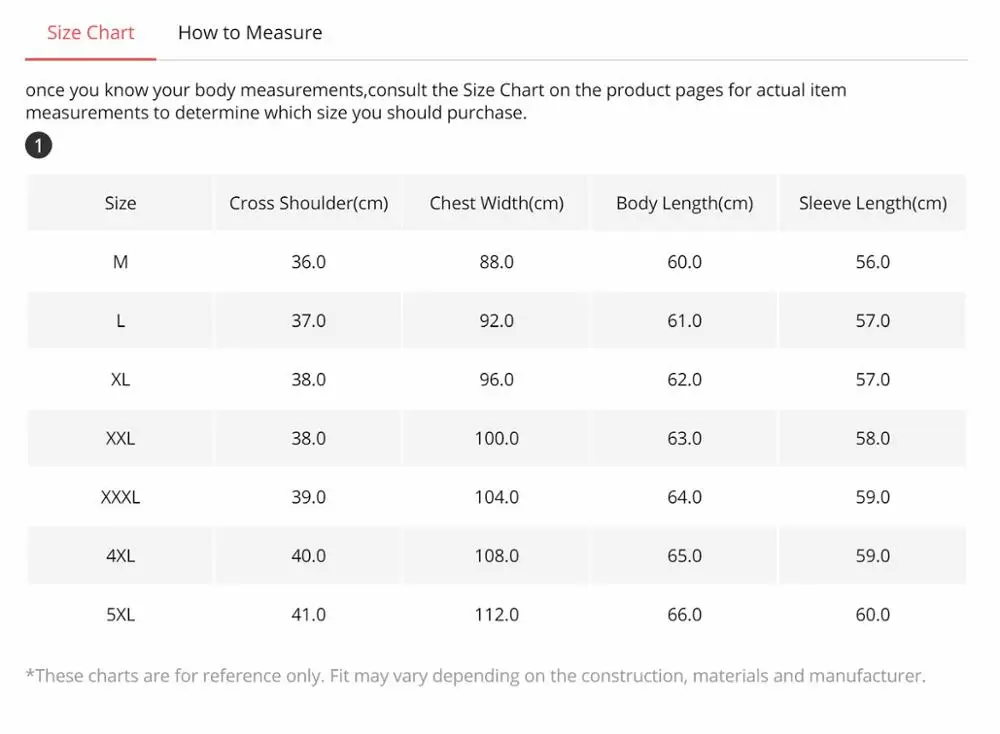Select the 5XL size row label
The width and height of the screenshot is (1000, 734).
(x=120, y=615)
